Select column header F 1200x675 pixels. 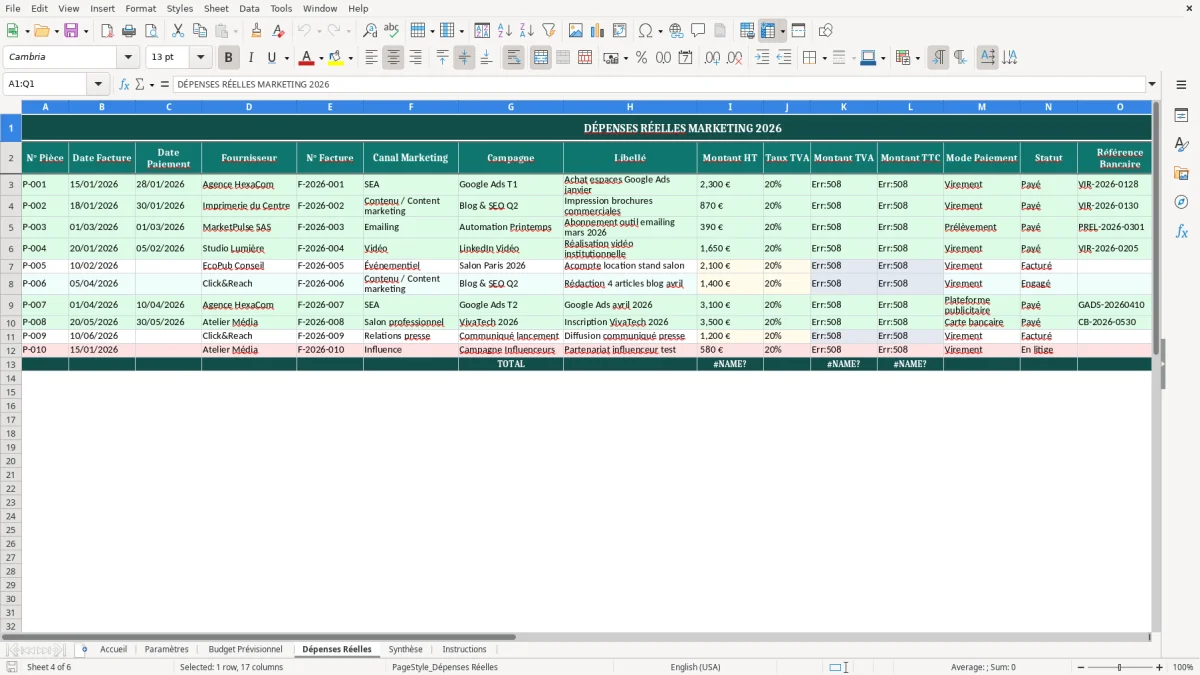click(x=410, y=106)
